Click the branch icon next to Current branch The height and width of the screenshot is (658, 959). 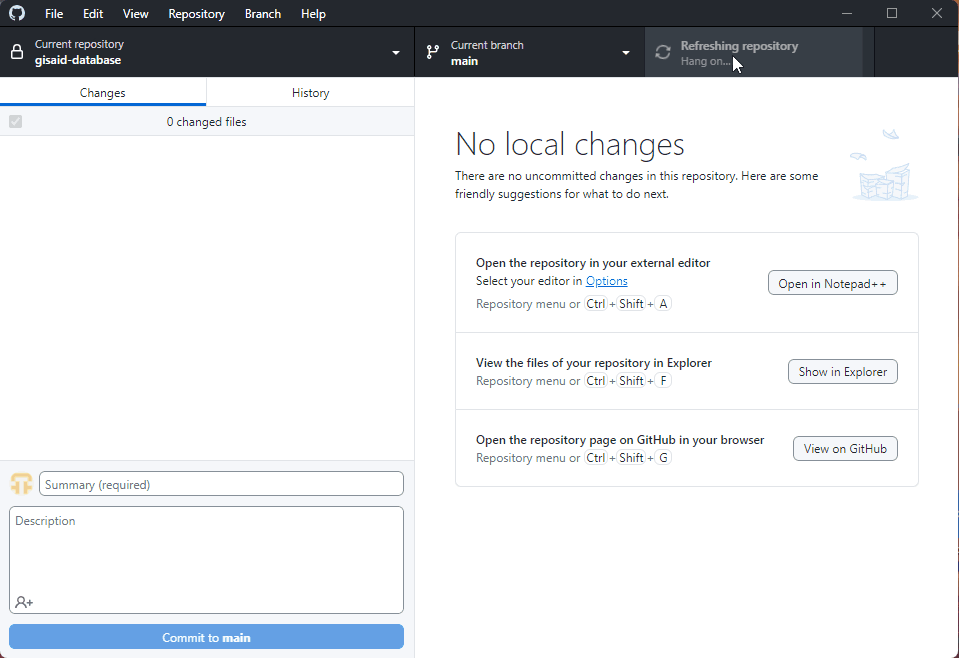click(432, 52)
